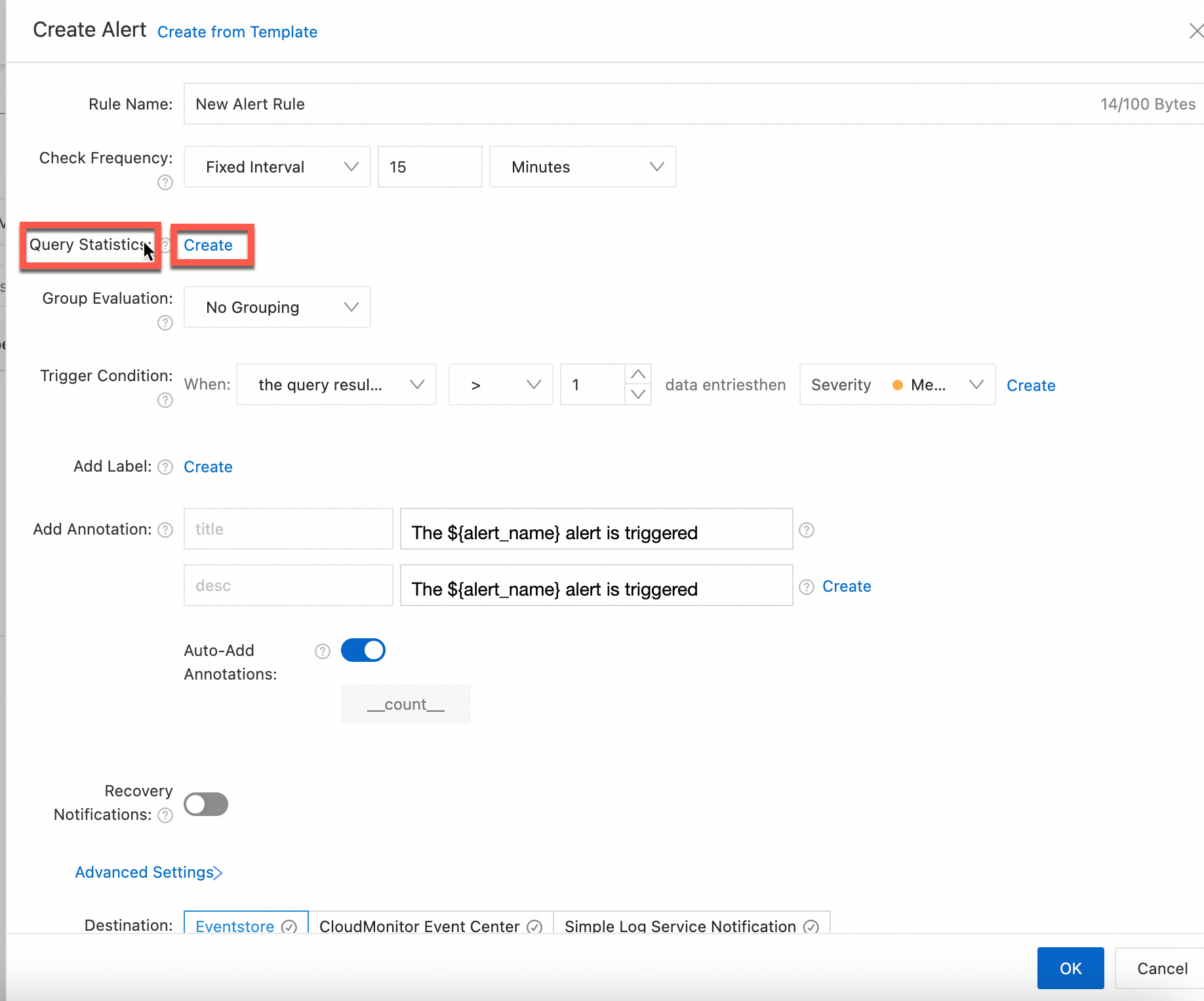The image size is (1204, 1001).
Task: Create a new label
Action: click(209, 467)
